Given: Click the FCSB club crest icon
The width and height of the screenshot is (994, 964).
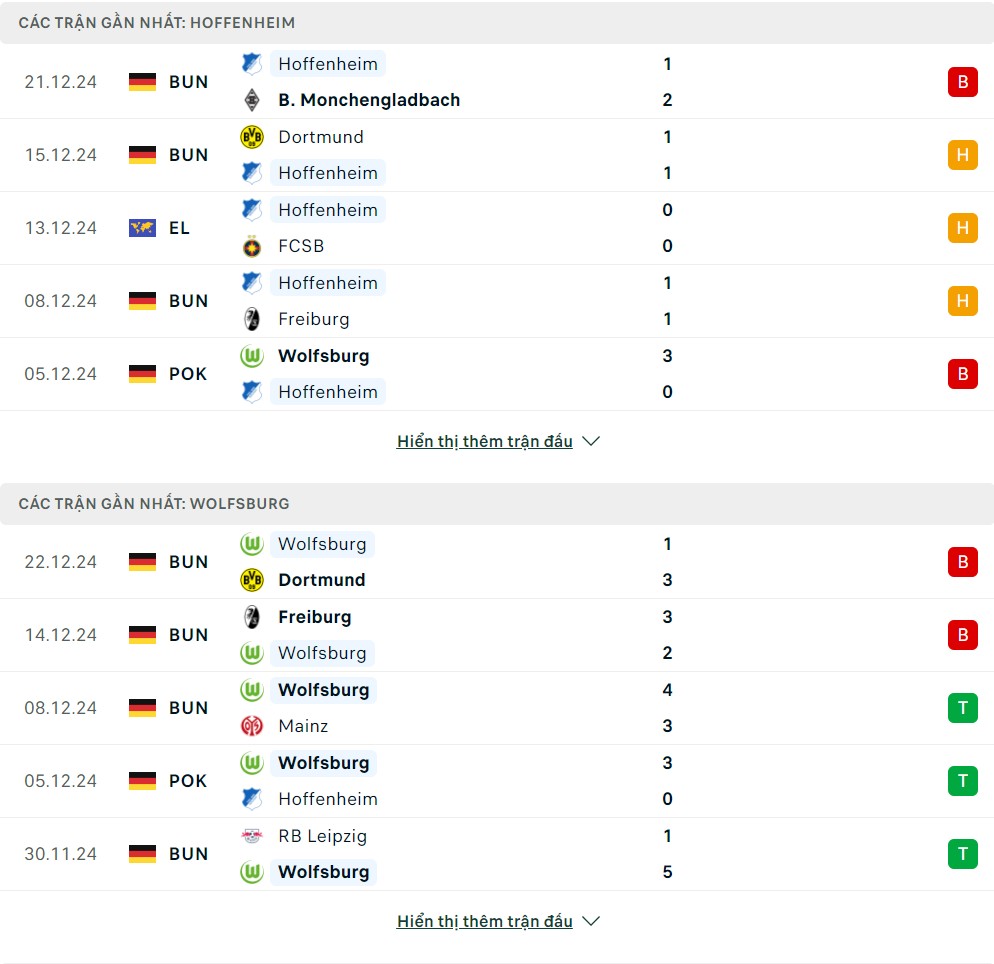Looking at the screenshot, I should coord(252,246).
